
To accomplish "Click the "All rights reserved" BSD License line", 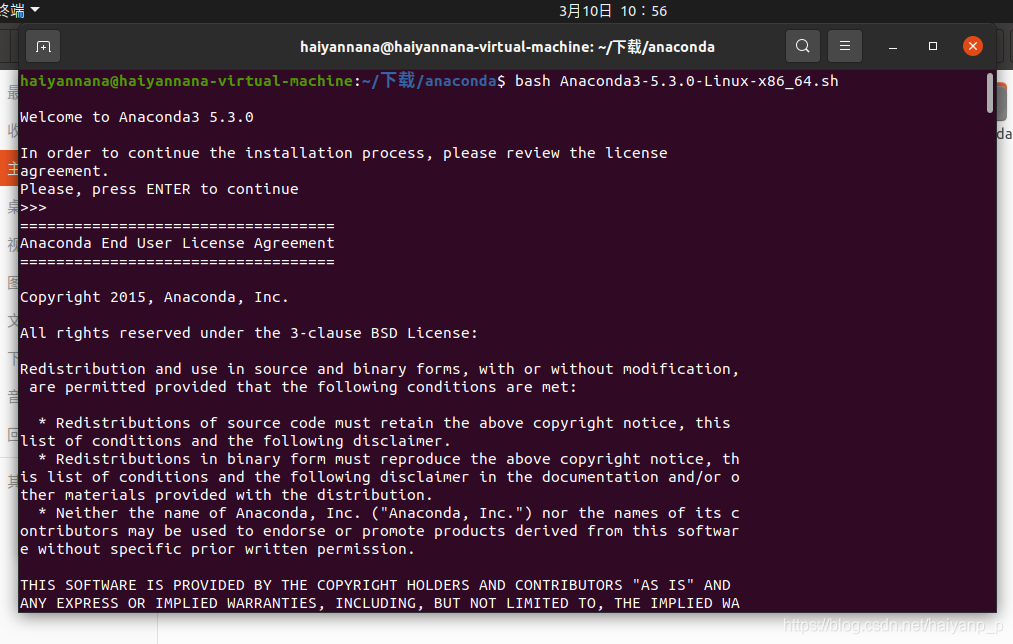I will click(x=249, y=333).
